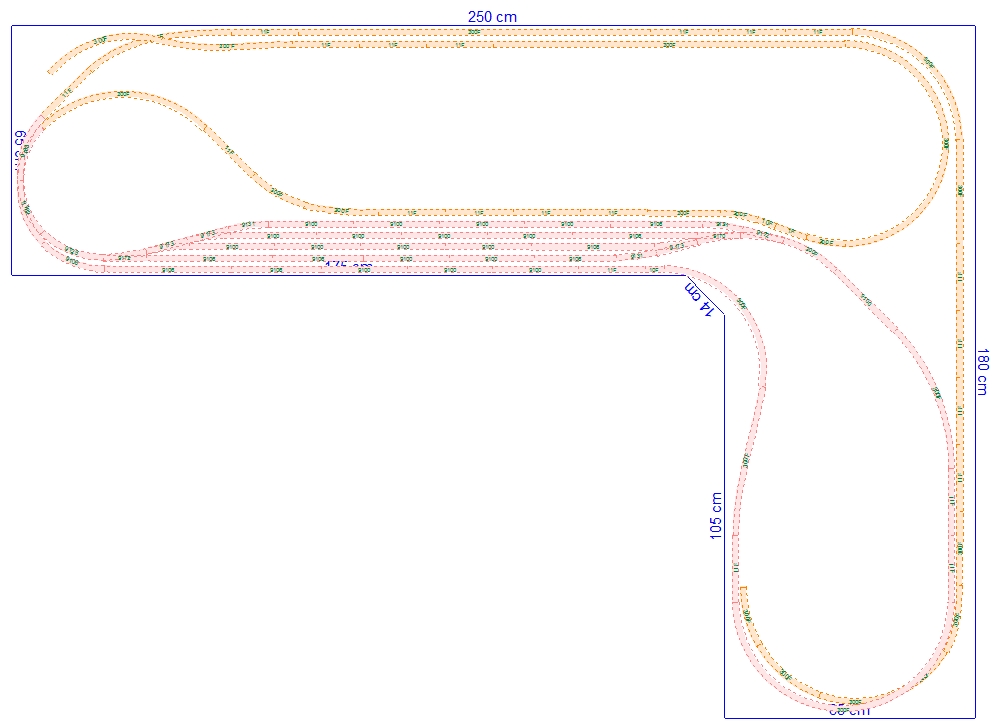Screen dimensions: 1000x727
Task: Click the top pink yard siding track
Action: coord(450,224)
